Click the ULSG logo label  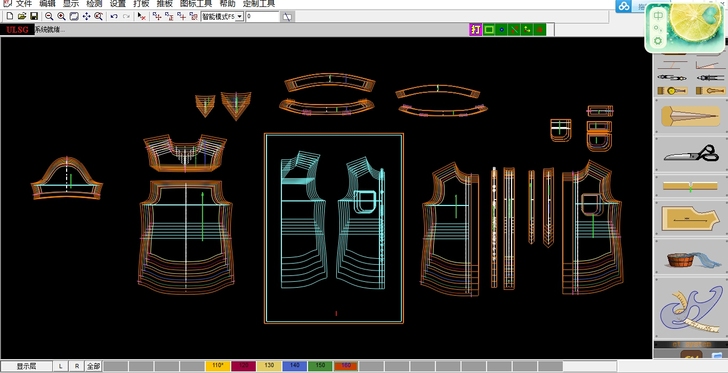(x=17, y=30)
